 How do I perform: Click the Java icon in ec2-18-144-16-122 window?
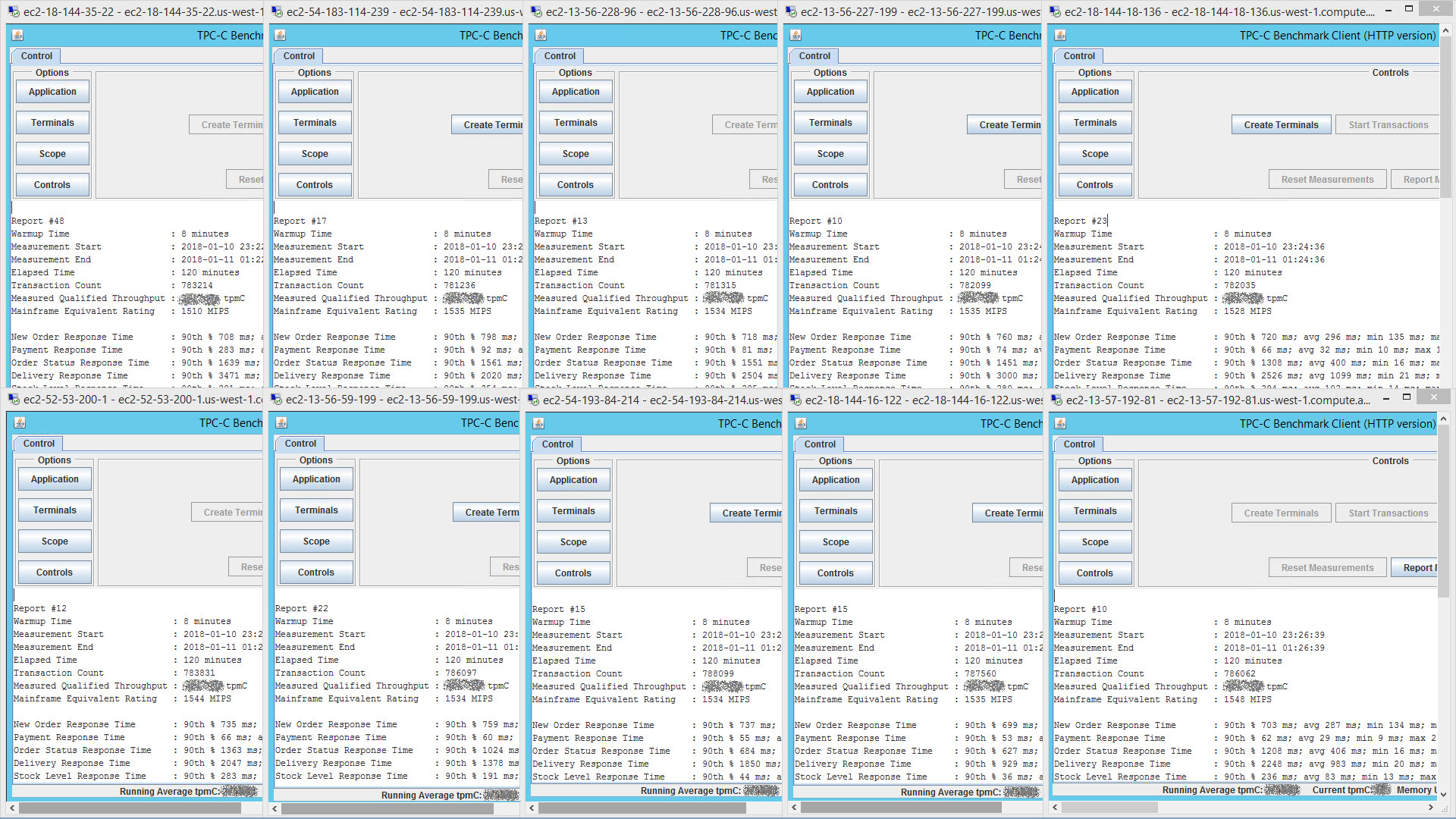[x=801, y=424]
